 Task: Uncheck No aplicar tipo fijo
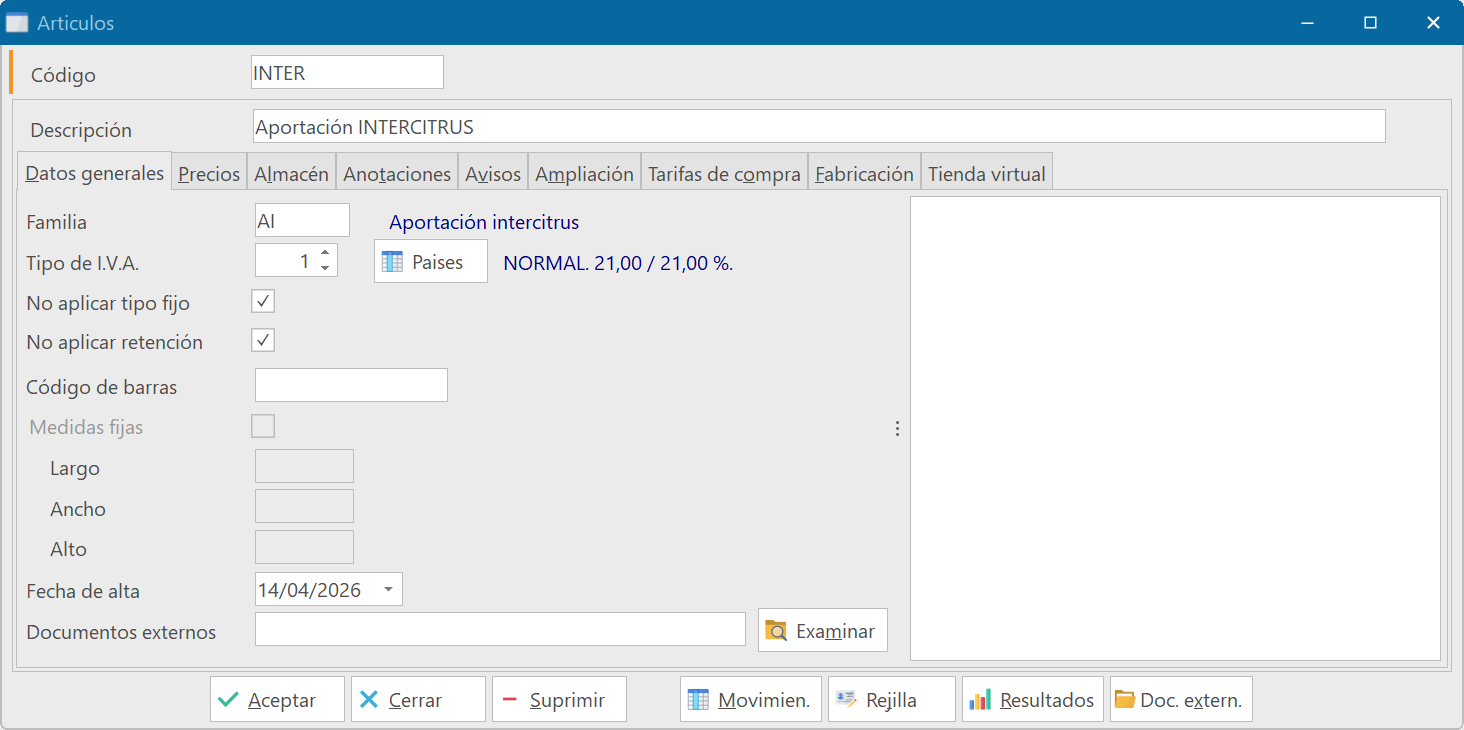coord(263,302)
